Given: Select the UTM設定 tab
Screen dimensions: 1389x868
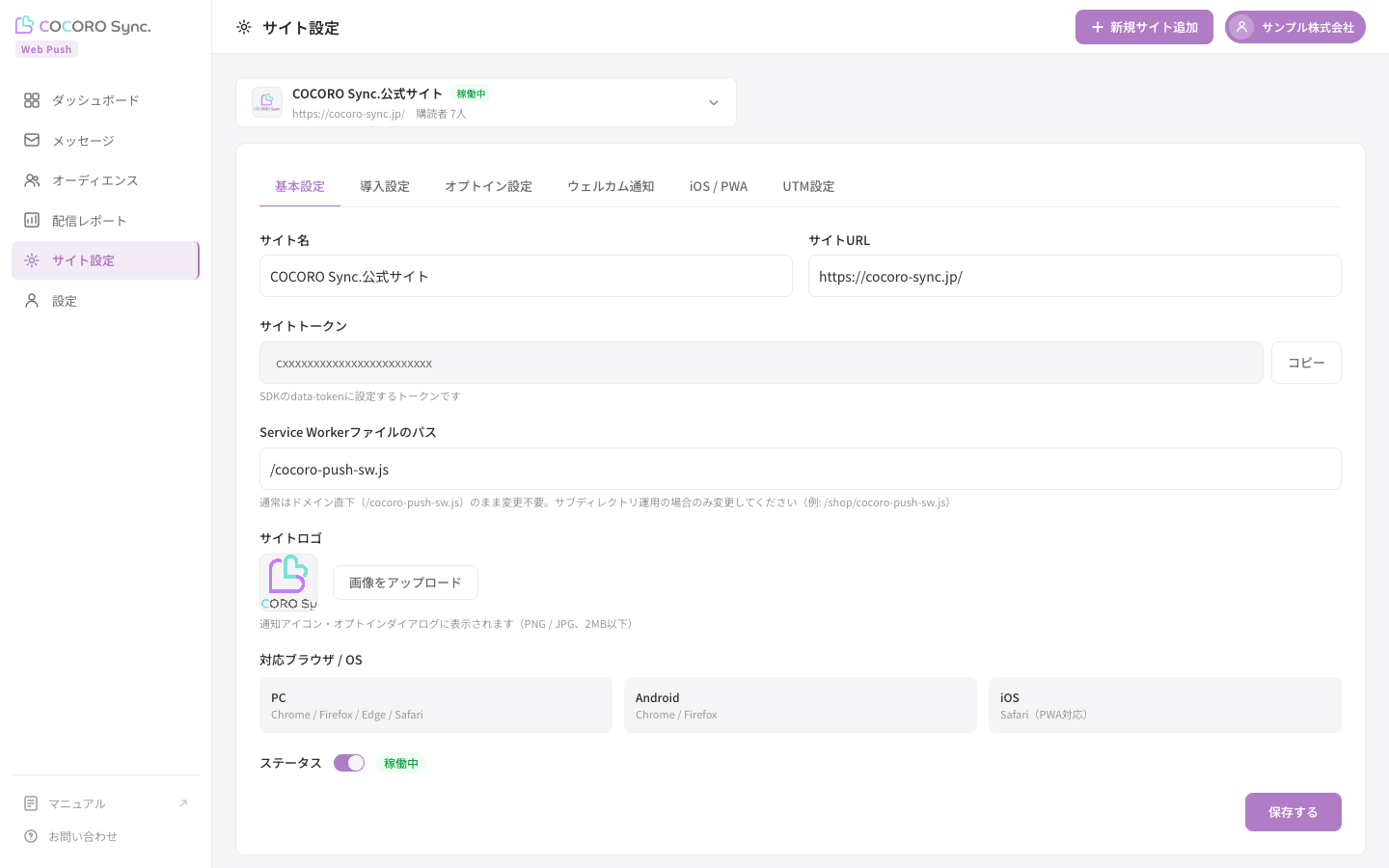Looking at the screenshot, I should (x=808, y=186).
